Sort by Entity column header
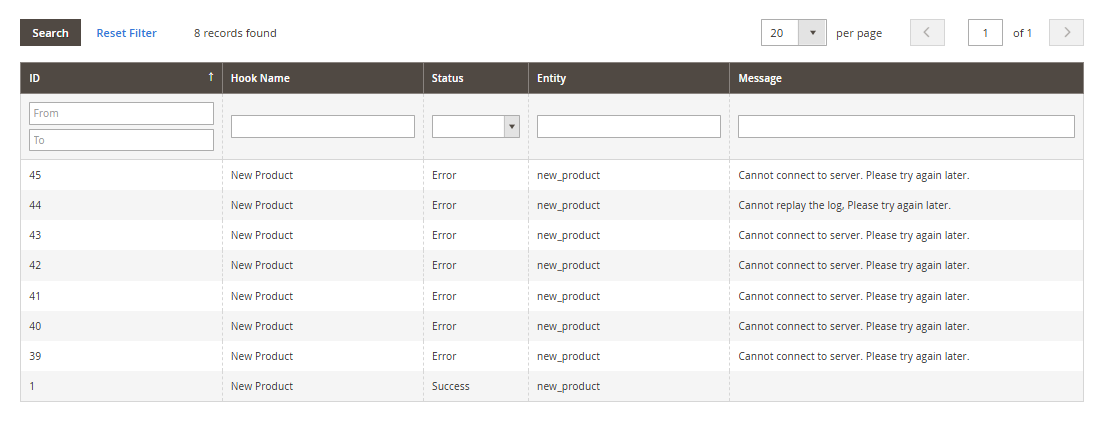Viewport: 1115px width, 436px height. (551, 78)
